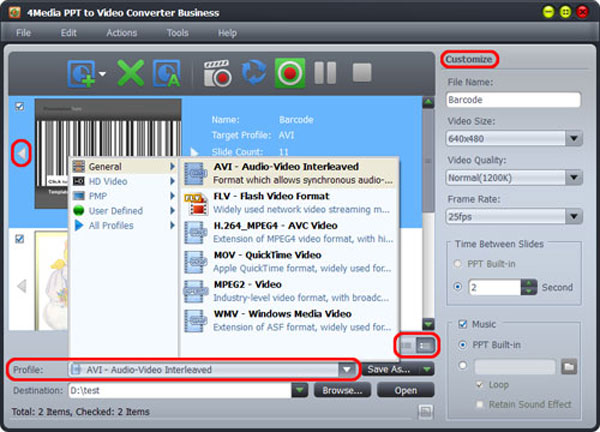Pause the conversion
The width and height of the screenshot is (600, 432).
tap(325, 73)
